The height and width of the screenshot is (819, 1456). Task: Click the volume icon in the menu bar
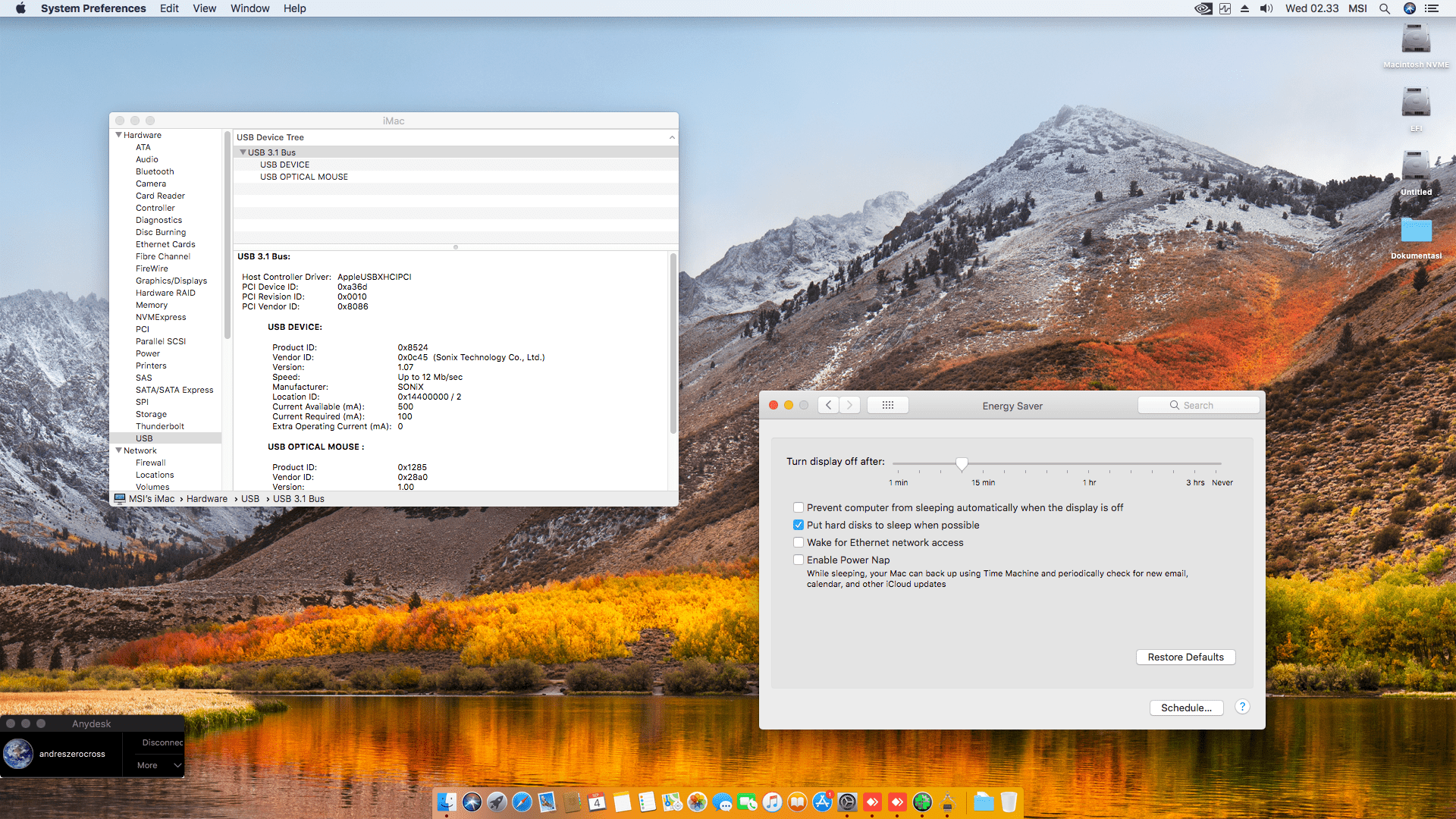click(1266, 8)
